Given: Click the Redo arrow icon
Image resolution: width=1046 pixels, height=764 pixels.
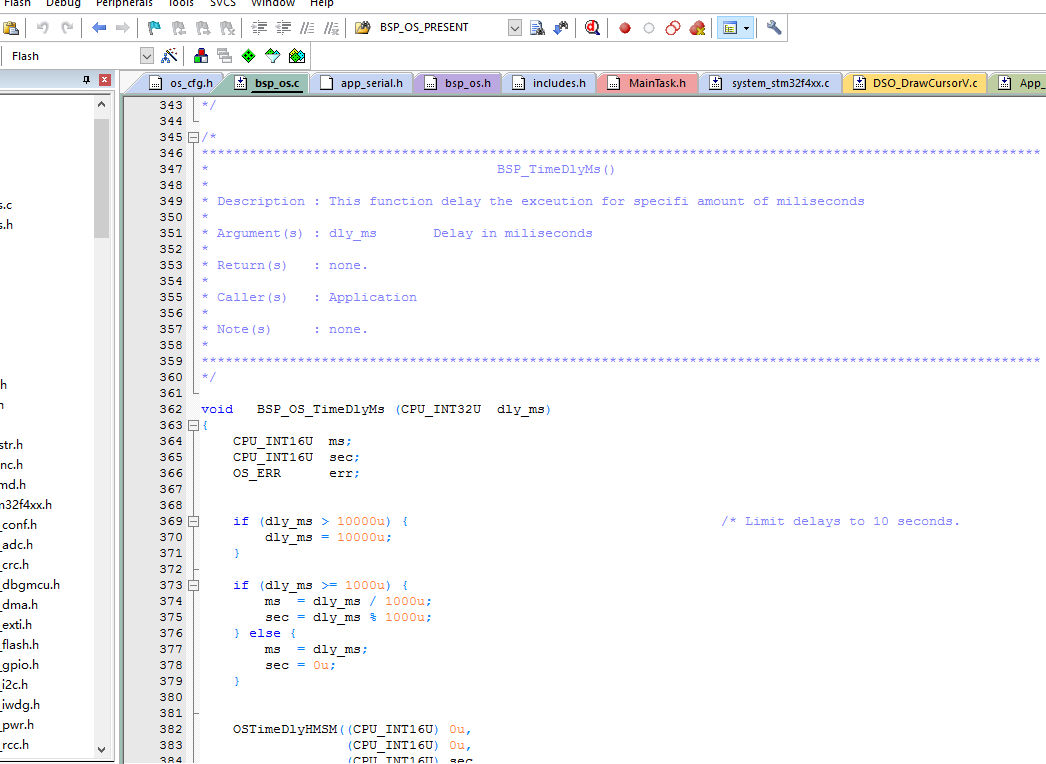Looking at the screenshot, I should (67, 28).
